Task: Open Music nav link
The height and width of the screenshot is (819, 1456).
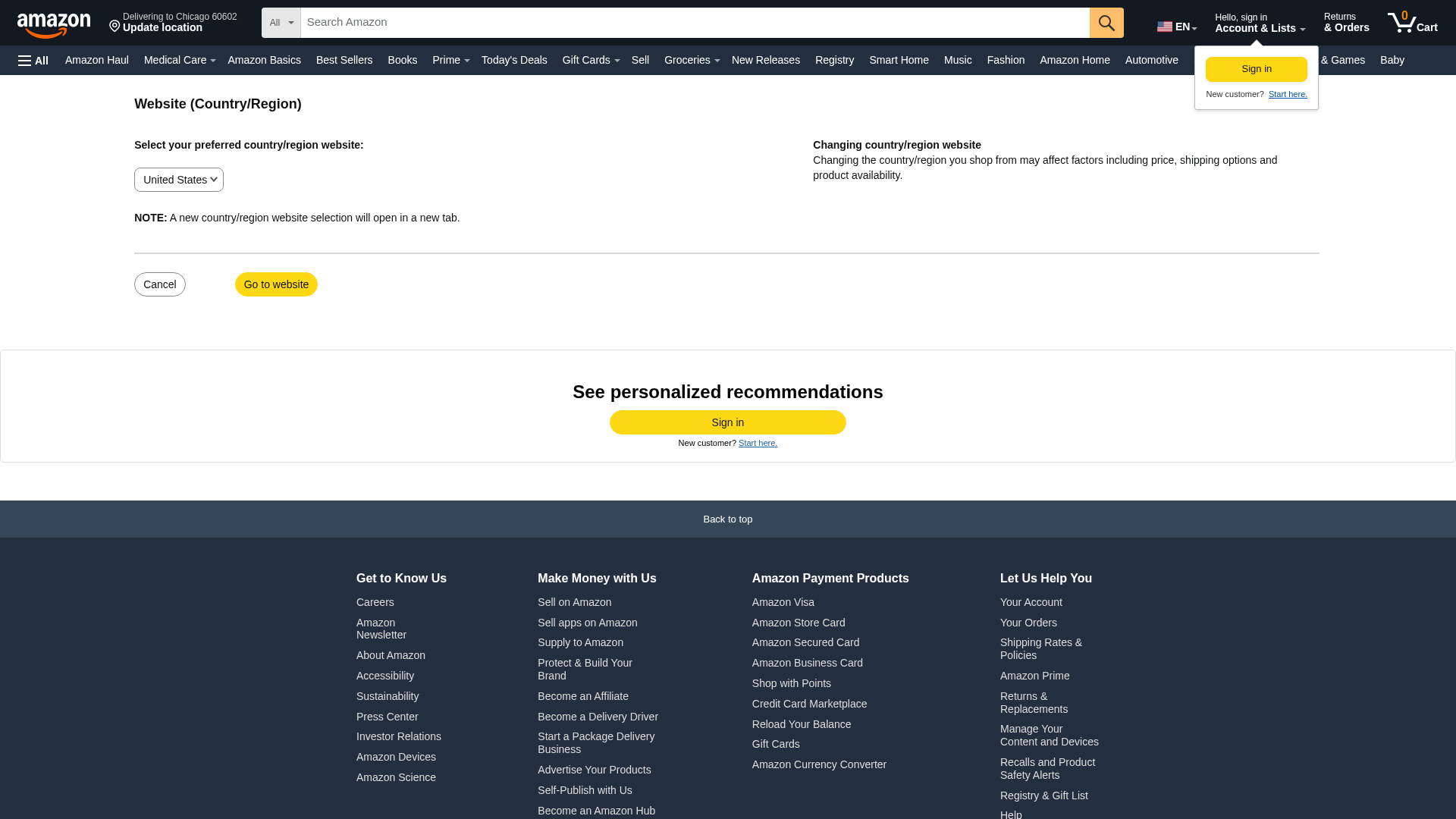Action: [958, 60]
